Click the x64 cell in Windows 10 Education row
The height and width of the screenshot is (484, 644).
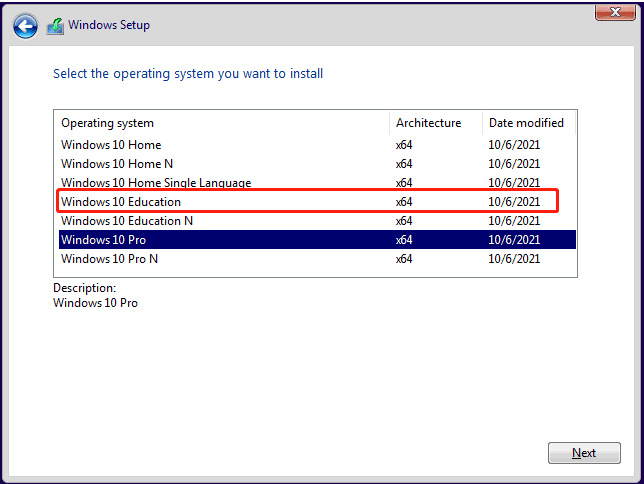point(404,202)
